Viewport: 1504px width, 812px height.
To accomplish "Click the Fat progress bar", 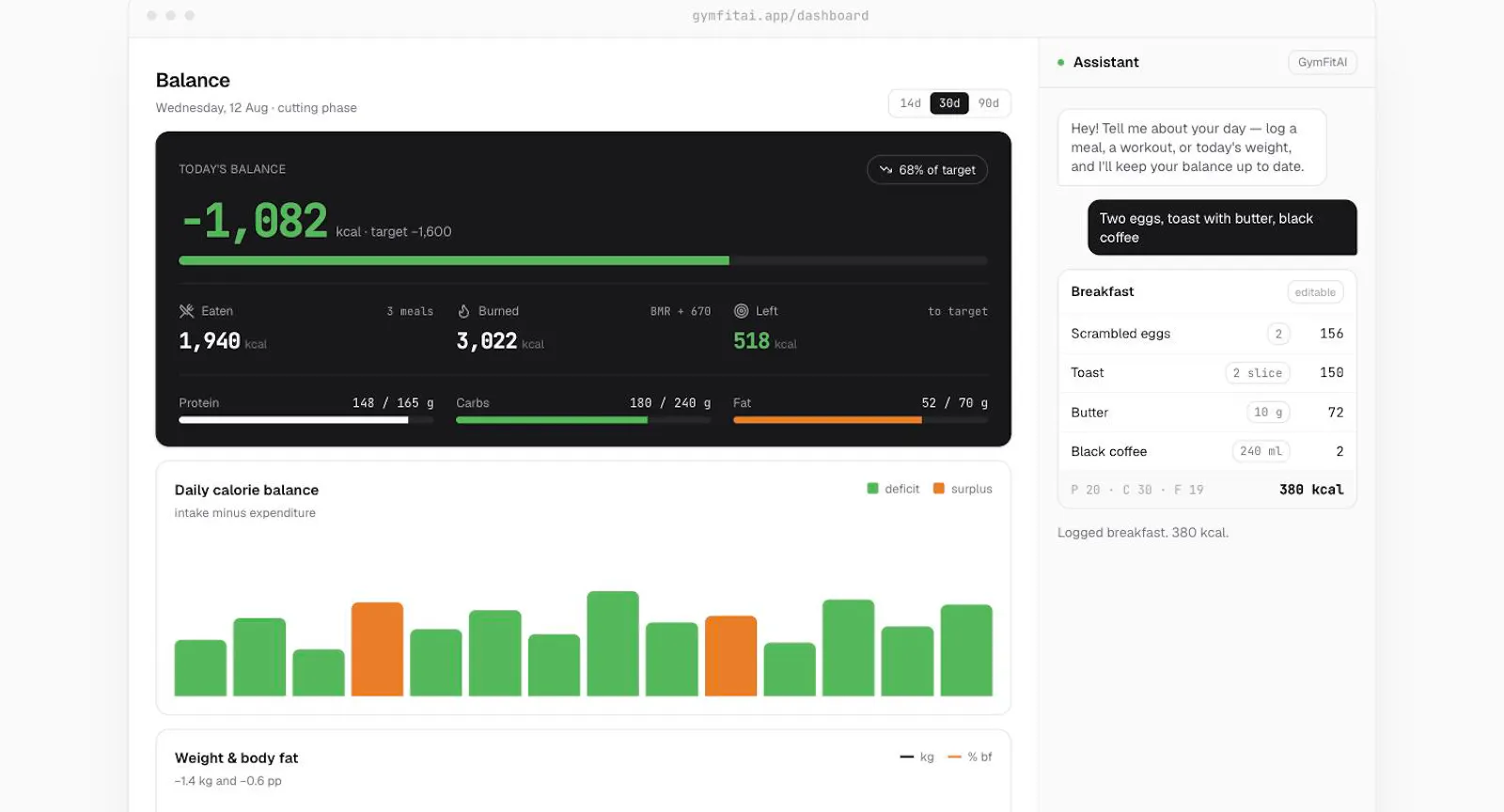I will pyautogui.click(x=860, y=420).
